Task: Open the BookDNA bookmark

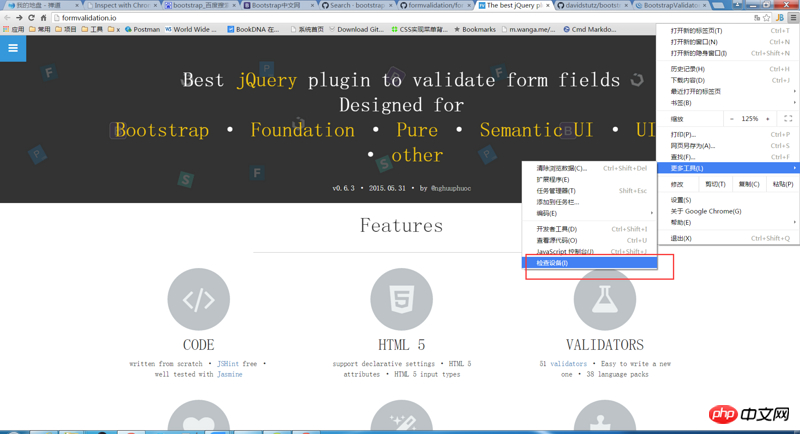Action: click(x=254, y=30)
